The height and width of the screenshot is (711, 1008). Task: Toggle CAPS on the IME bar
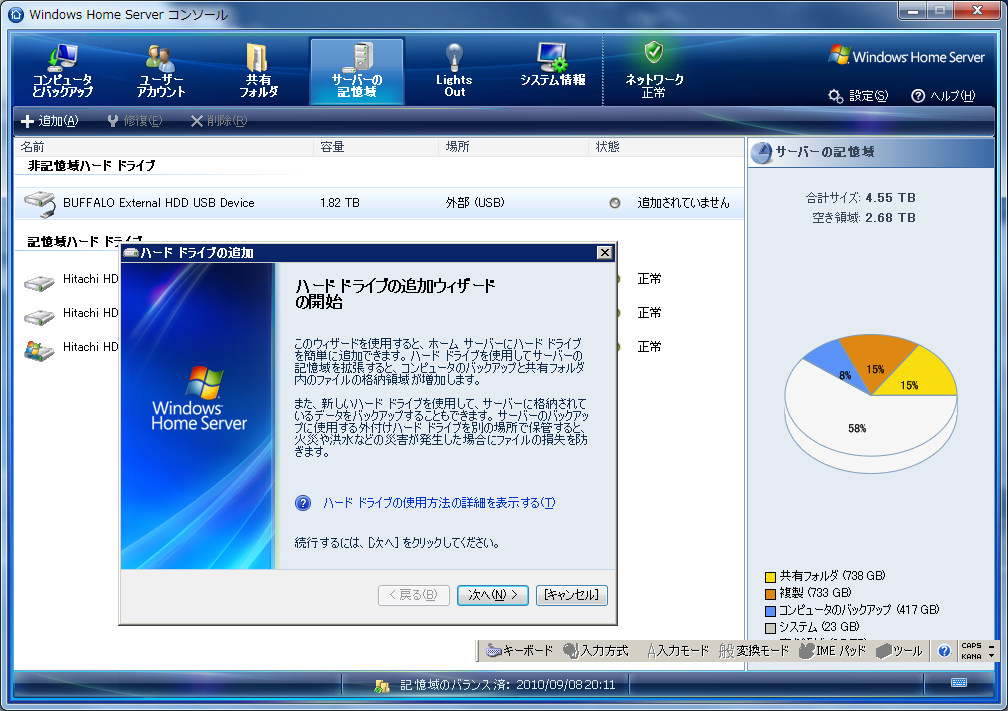click(971, 645)
